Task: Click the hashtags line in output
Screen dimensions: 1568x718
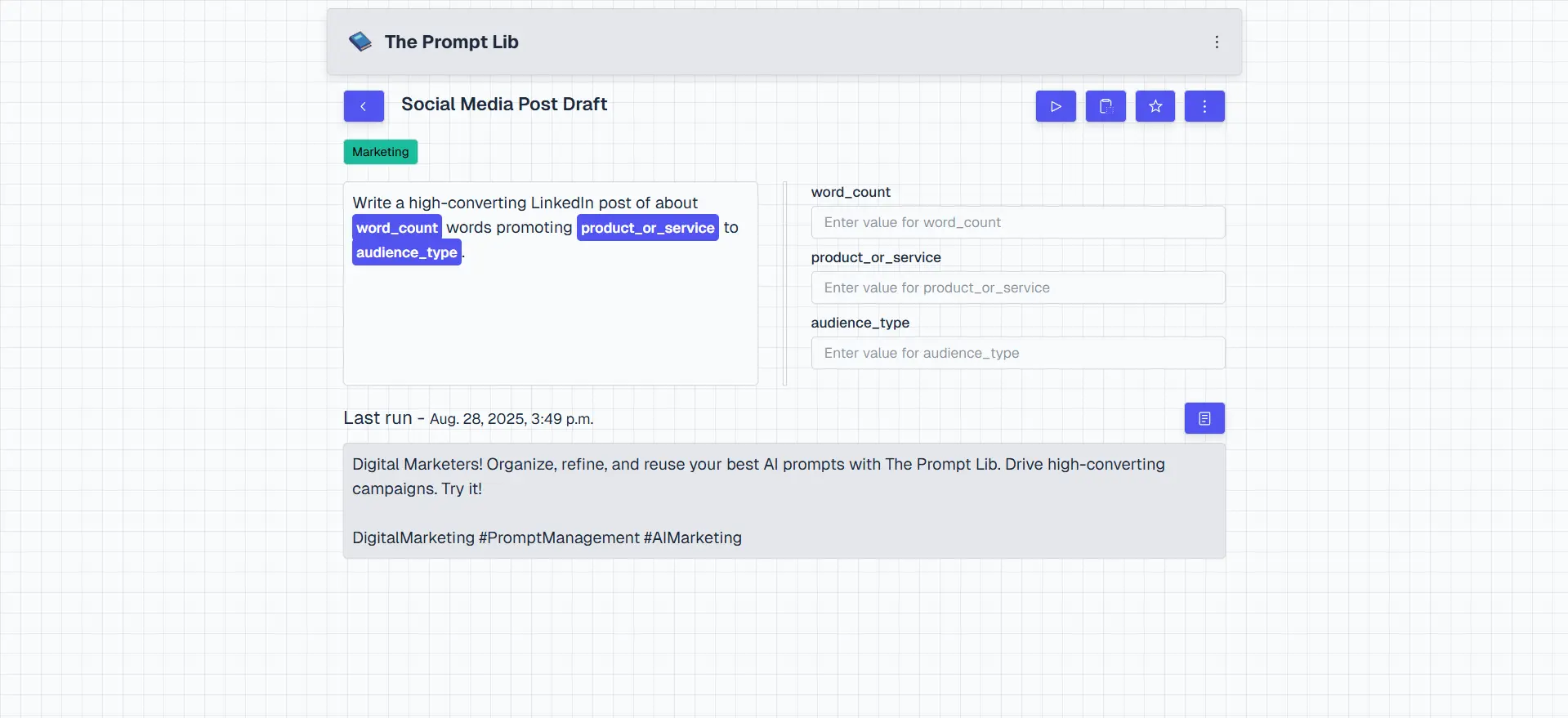Action: coord(547,537)
